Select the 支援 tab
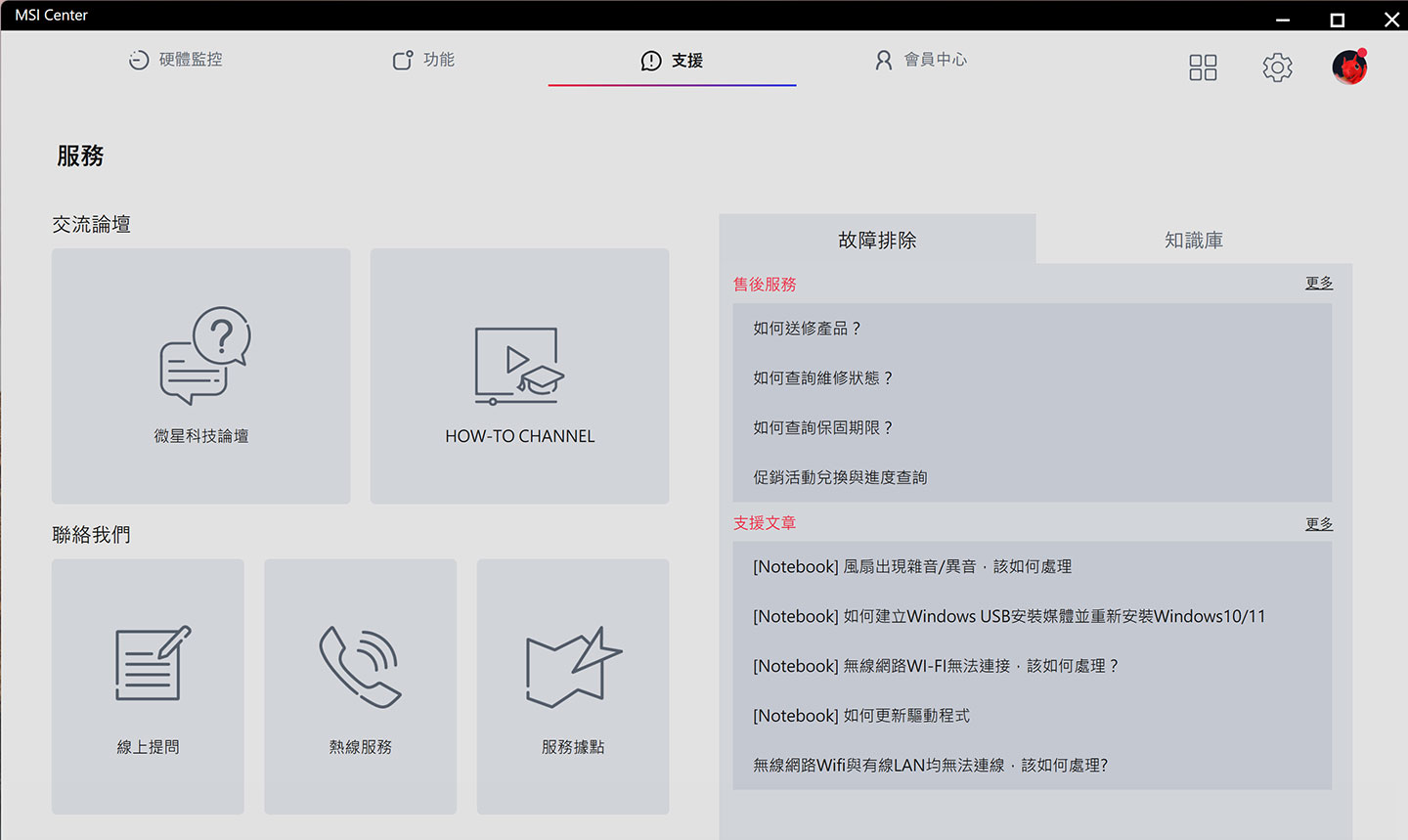 672,61
